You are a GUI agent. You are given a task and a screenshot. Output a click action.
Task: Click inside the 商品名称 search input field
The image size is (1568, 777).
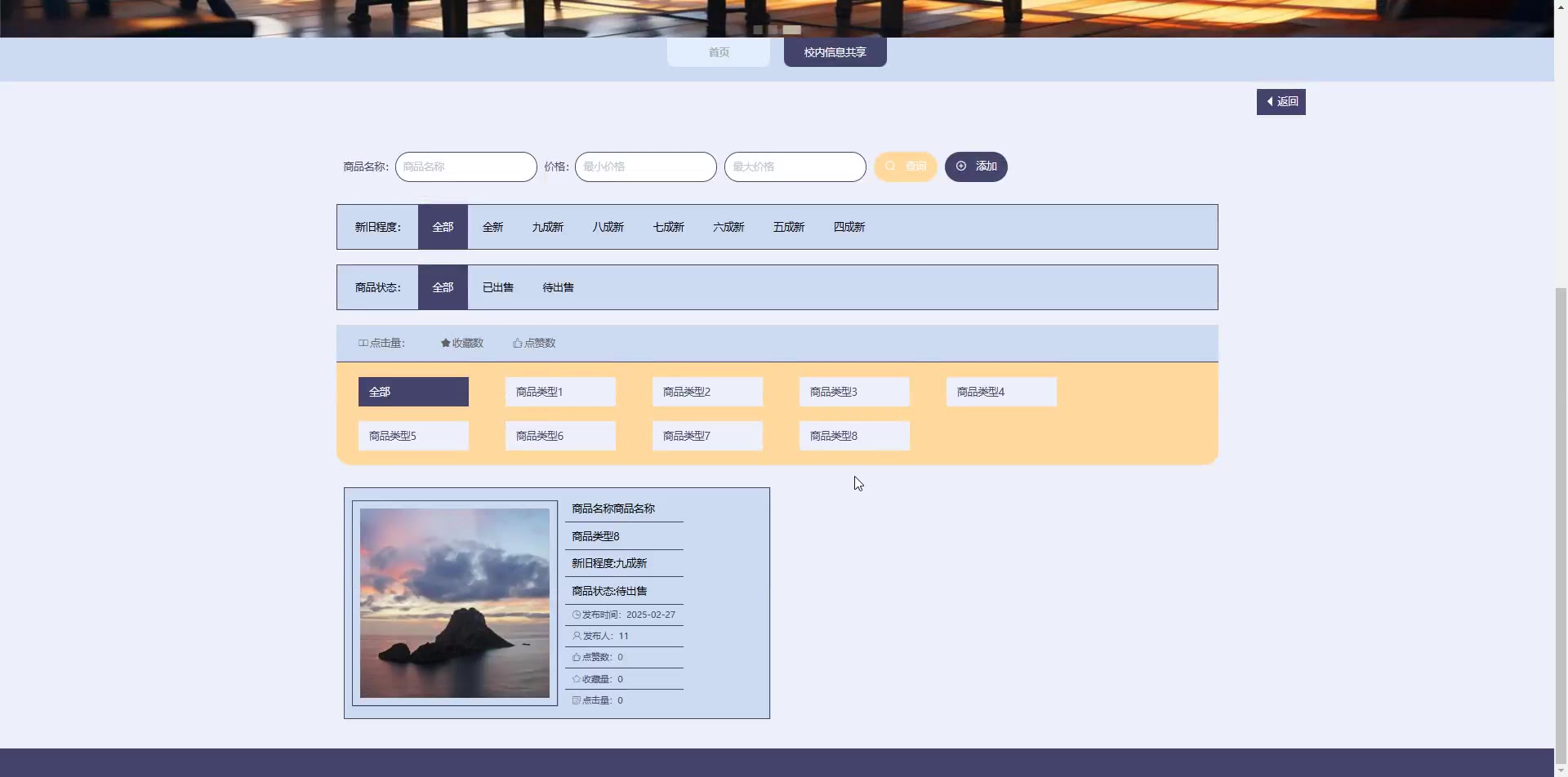coord(465,166)
